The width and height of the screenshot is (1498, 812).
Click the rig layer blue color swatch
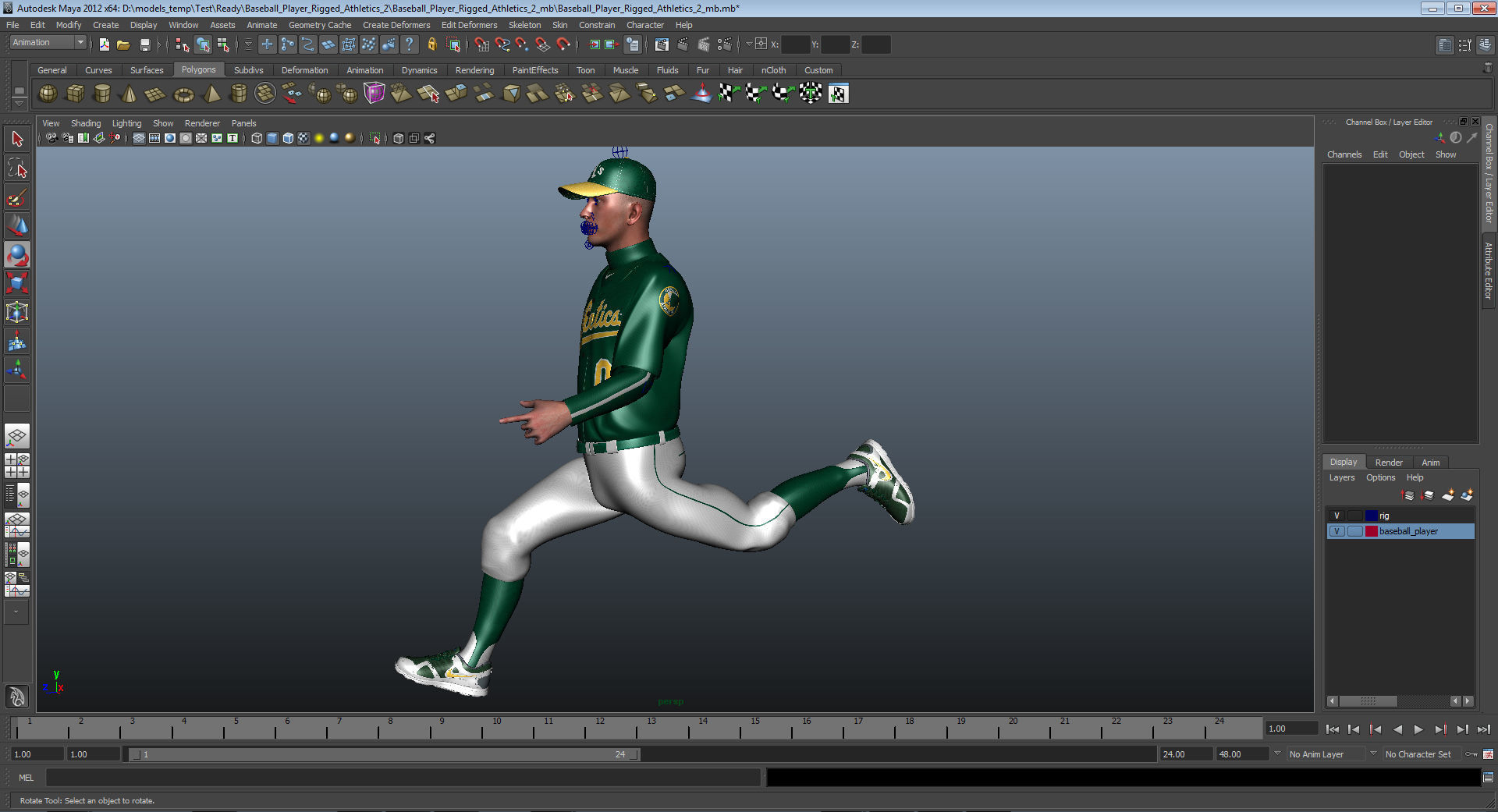[x=1371, y=516]
